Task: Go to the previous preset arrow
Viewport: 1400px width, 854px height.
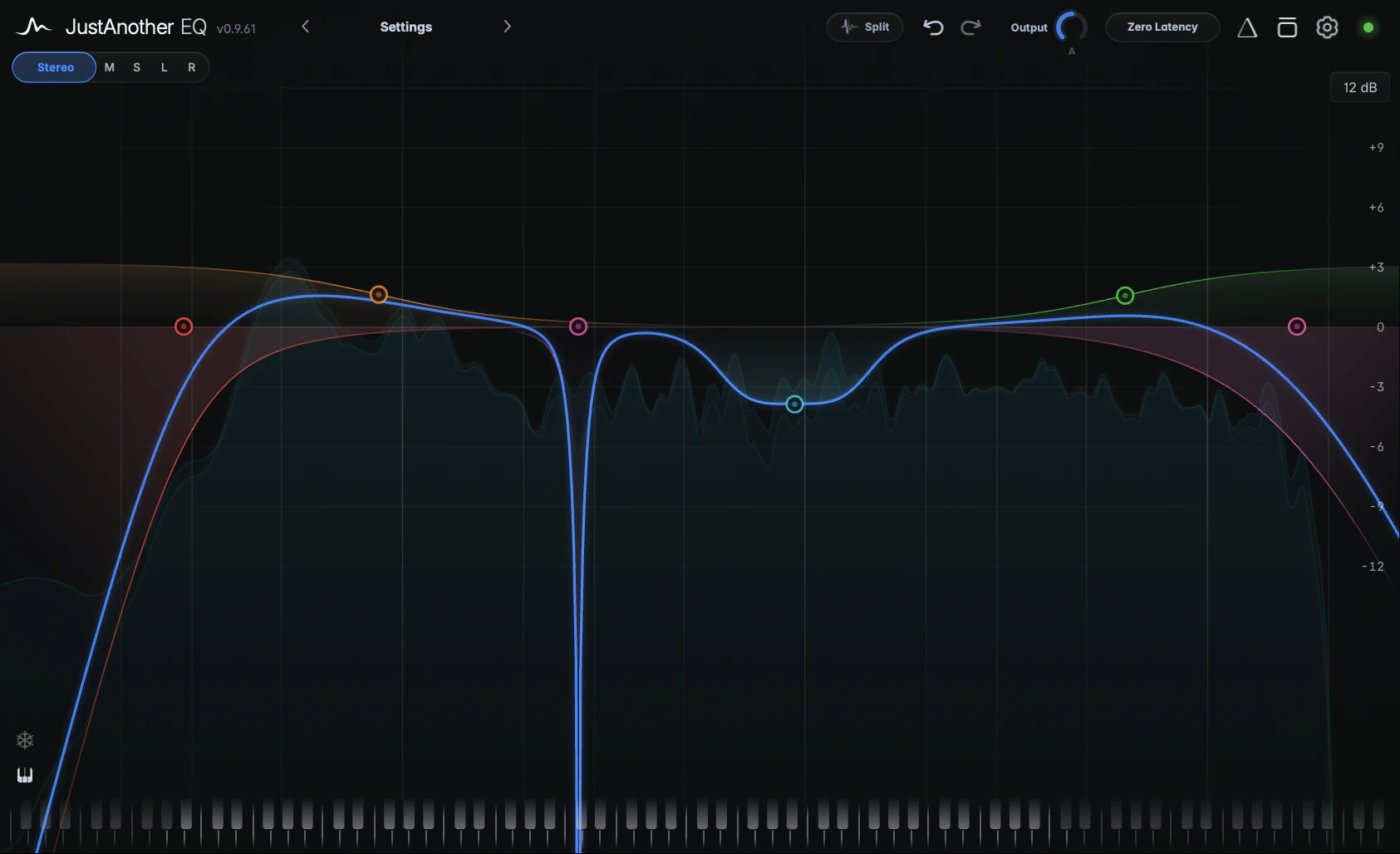Action: 305,27
